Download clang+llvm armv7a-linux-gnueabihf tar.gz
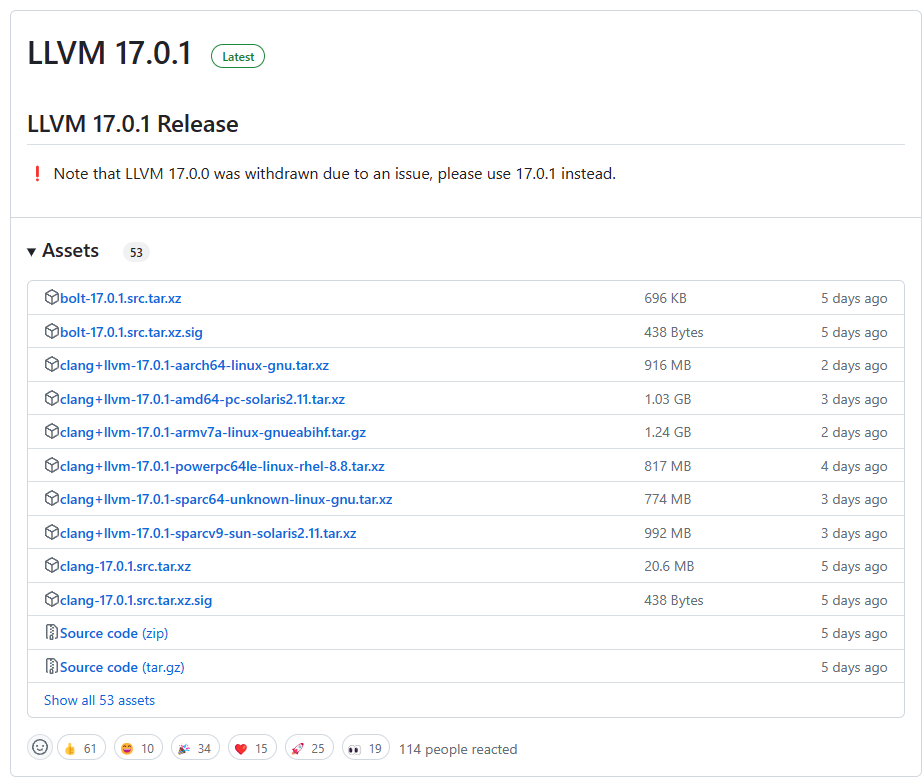The image size is (923, 784). (x=213, y=433)
